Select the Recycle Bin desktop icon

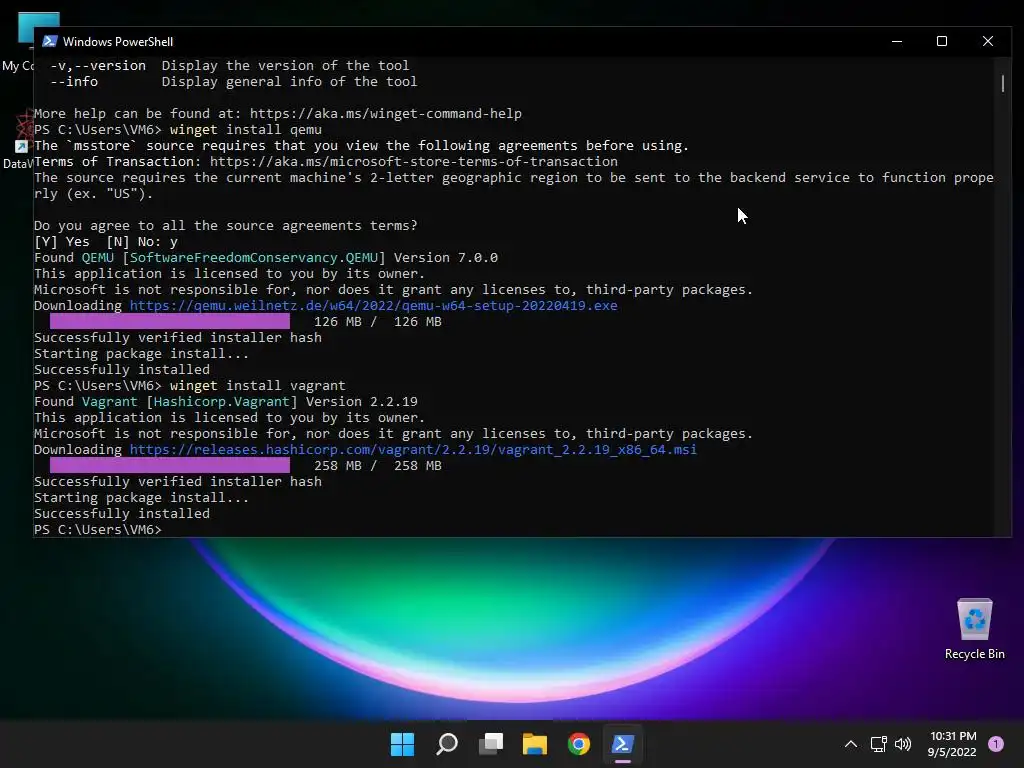[974, 629]
